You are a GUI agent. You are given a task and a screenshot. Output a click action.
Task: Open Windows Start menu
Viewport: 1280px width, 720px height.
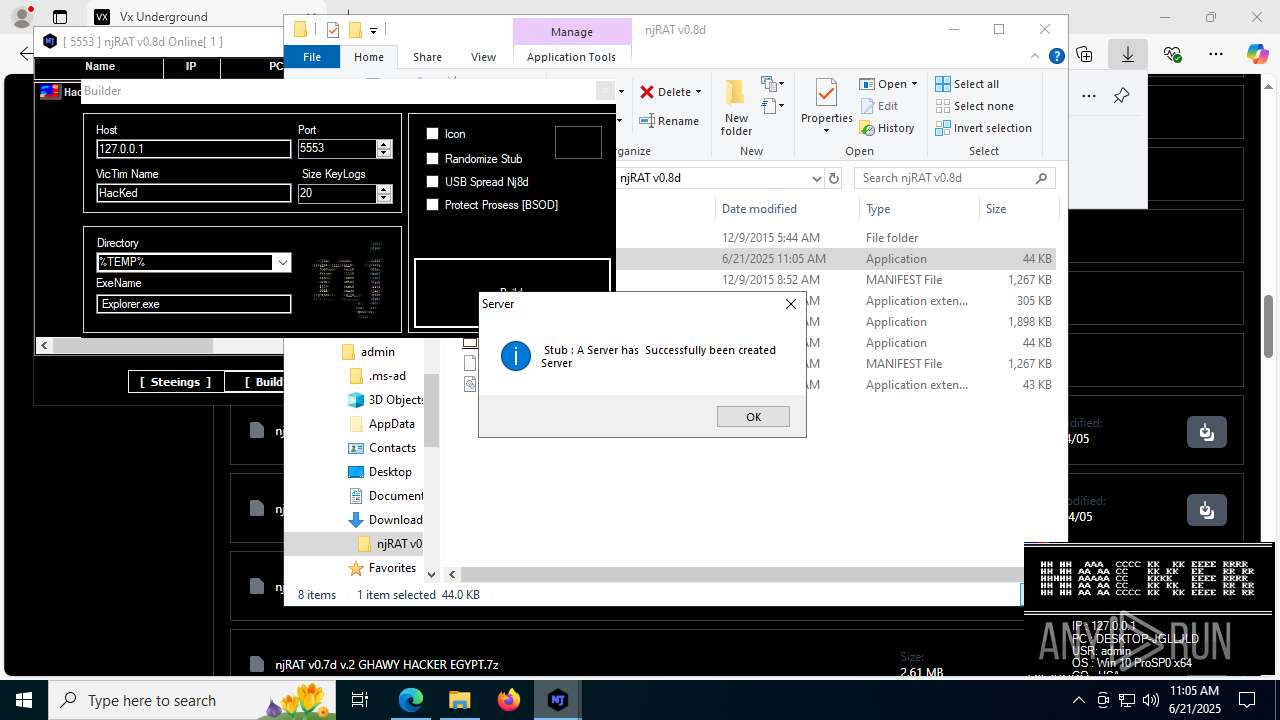24,700
